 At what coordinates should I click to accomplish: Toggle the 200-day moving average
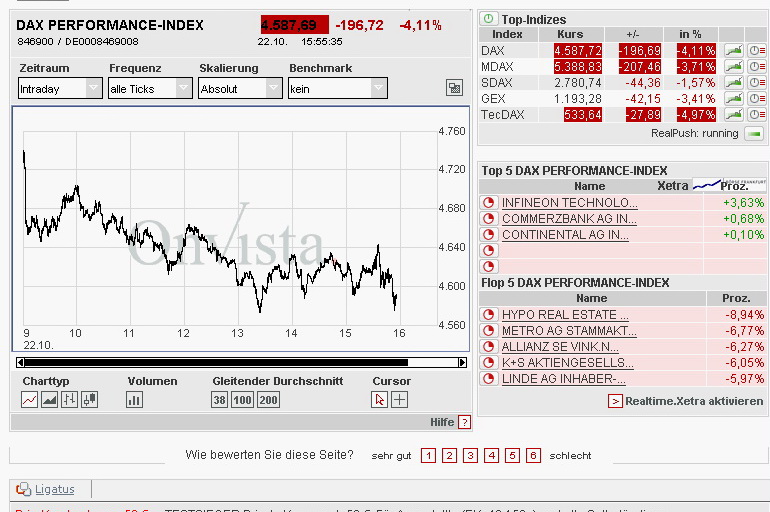pyautogui.click(x=268, y=400)
